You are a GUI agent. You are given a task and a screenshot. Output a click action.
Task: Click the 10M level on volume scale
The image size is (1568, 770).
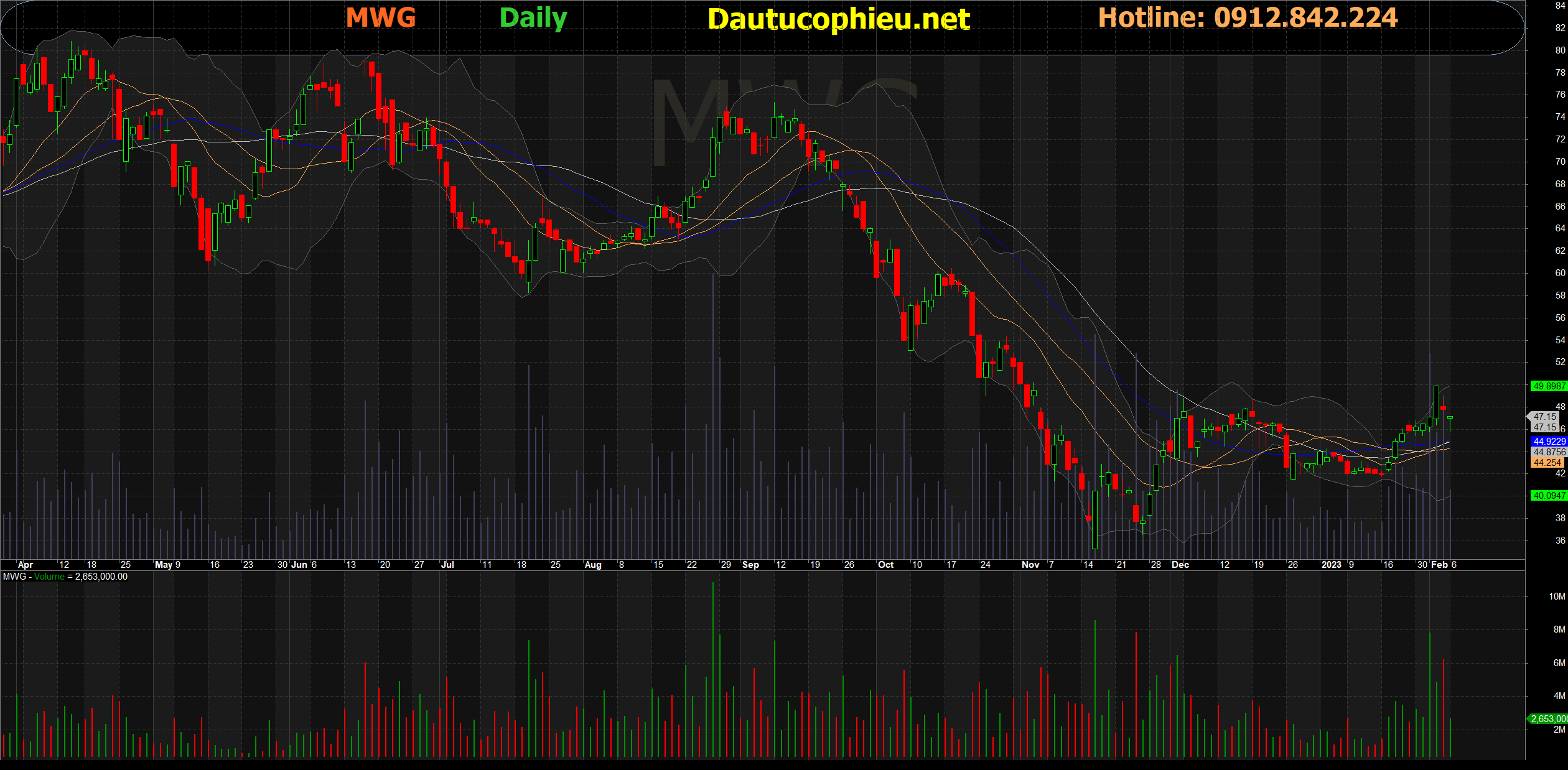(x=1557, y=596)
